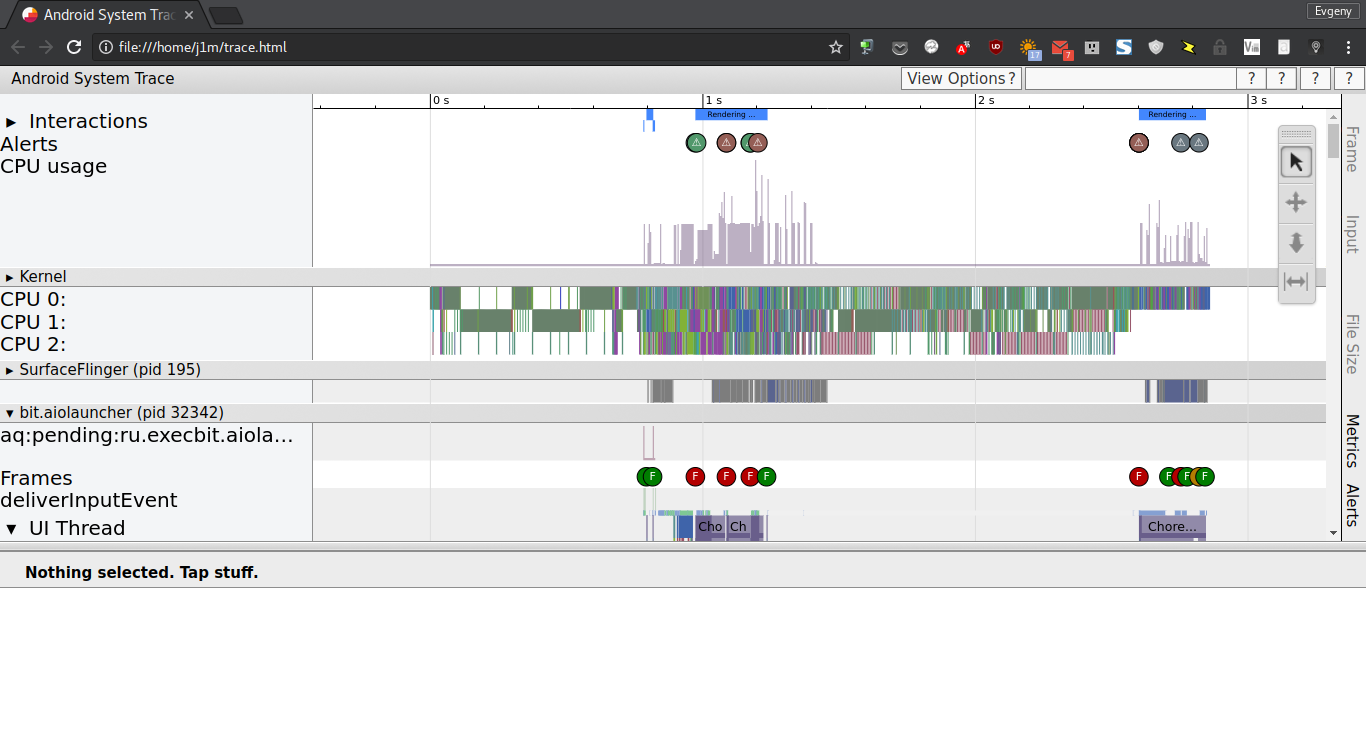Click the browser reload button

(x=74, y=47)
